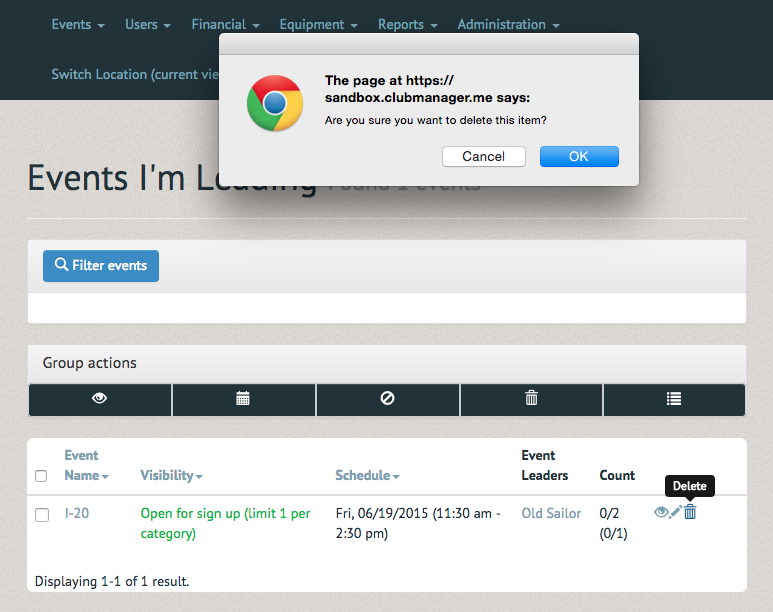Click the ban-circle group action icon
Image resolution: width=773 pixels, height=612 pixels.
pos(387,399)
